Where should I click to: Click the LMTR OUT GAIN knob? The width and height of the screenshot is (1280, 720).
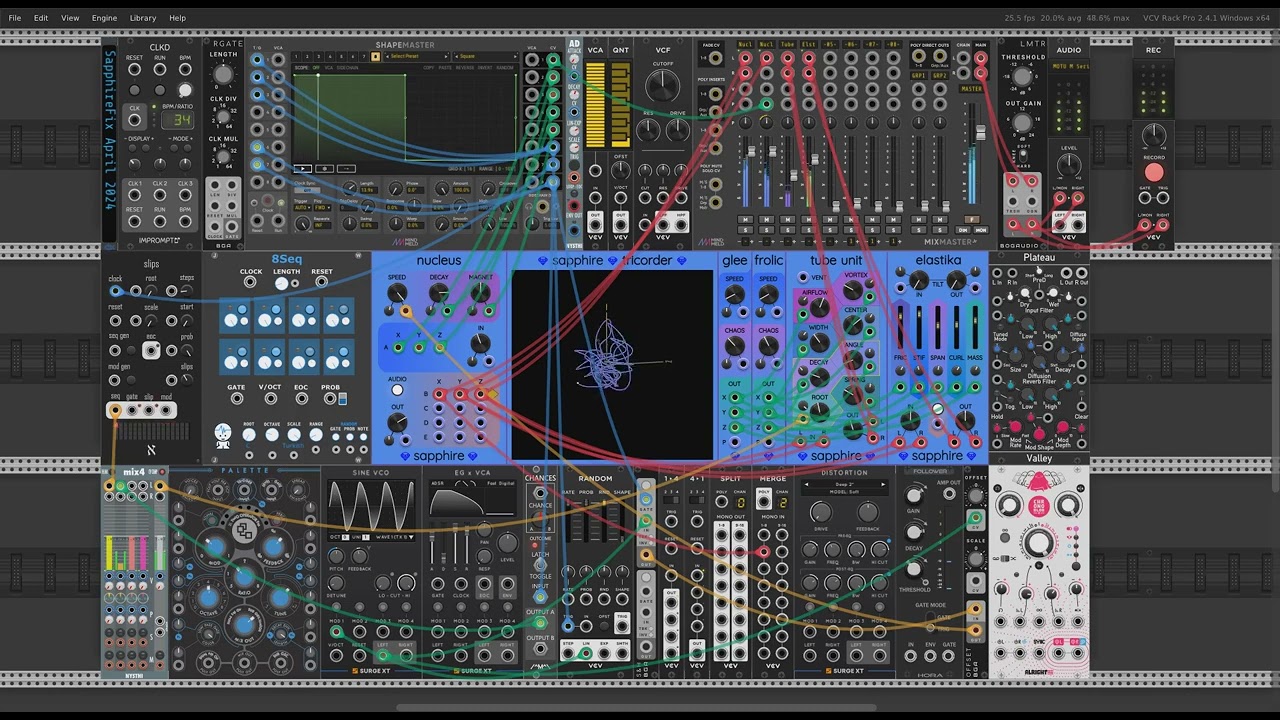point(1022,124)
